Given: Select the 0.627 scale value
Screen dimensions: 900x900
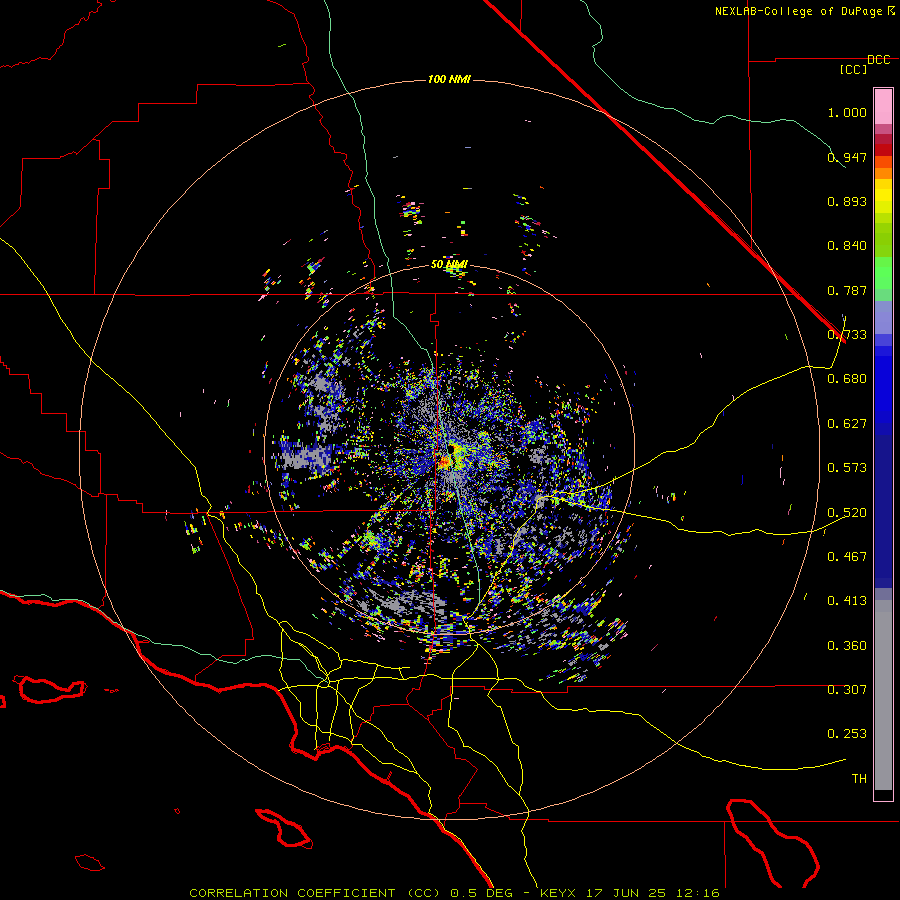Looking at the screenshot, I should pos(847,424).
